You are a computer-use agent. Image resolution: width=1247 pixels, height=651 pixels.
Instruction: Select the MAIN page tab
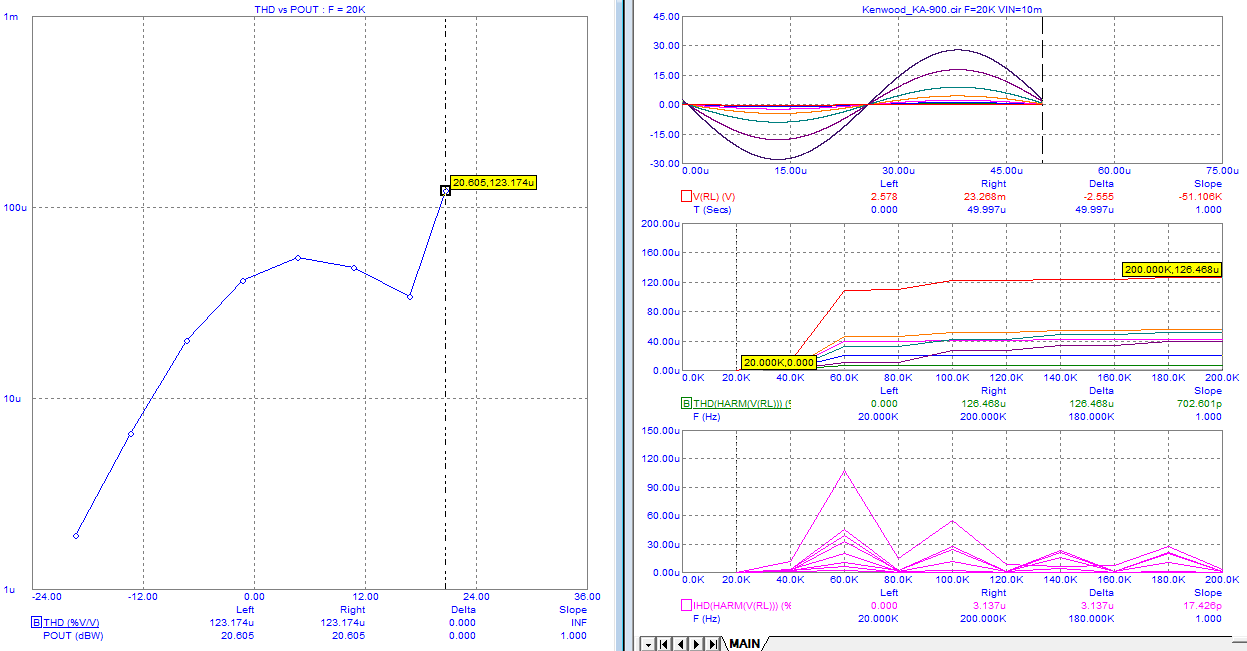(744, 644)
